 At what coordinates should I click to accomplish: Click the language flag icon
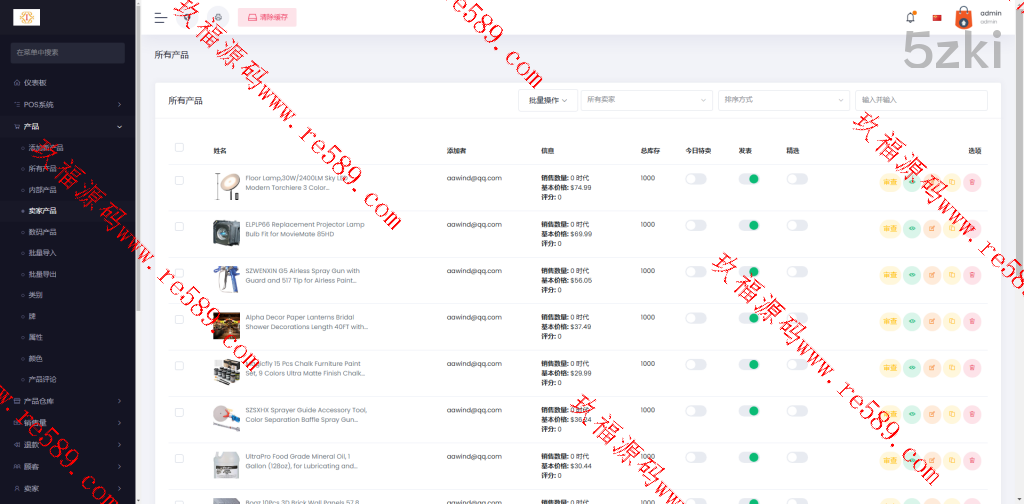[x=937, y=17]
